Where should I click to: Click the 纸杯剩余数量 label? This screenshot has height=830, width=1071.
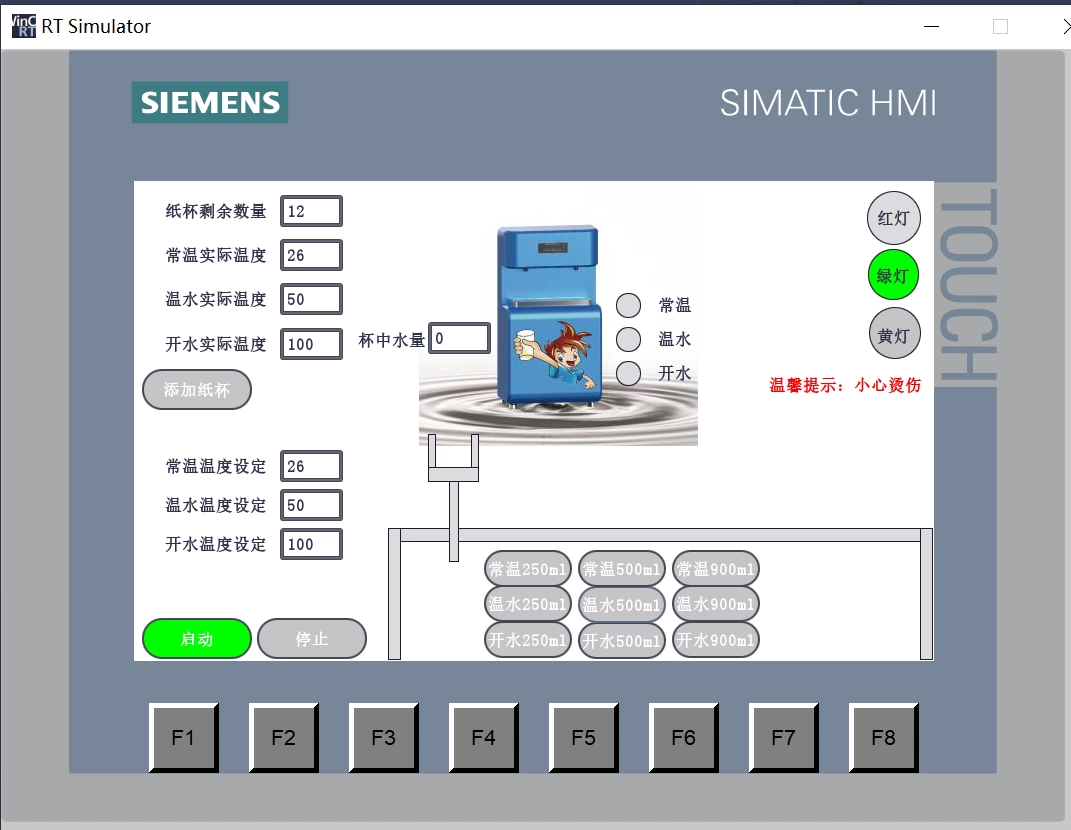click(216, 211)
